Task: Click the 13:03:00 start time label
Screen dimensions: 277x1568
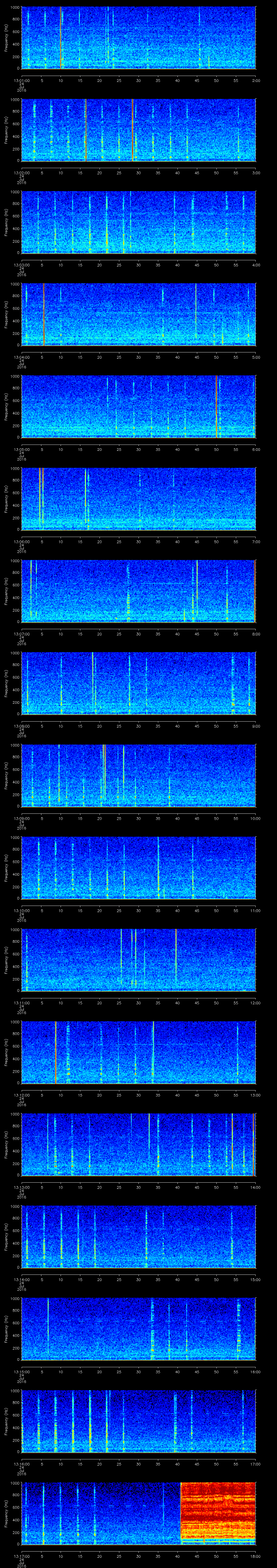Action: pos(21,265)
